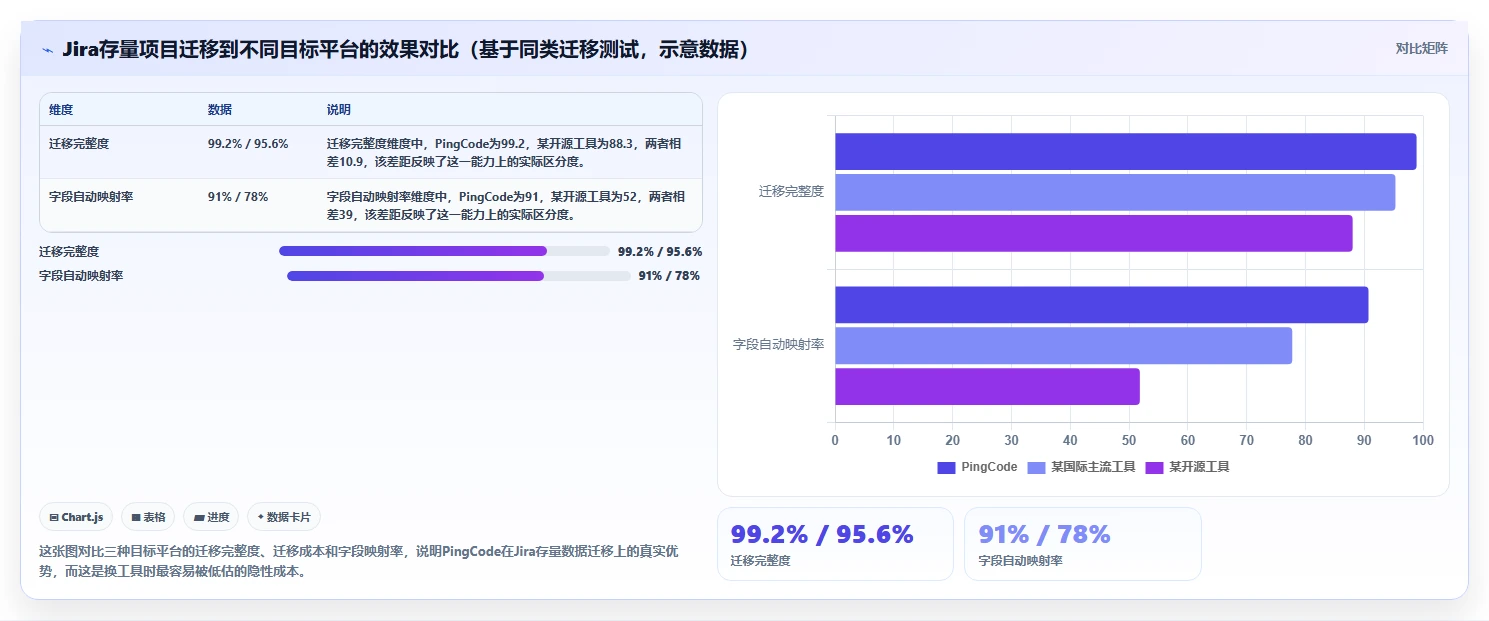Image resolution: width=1489 pixels, height=621 pixels.
Task: Click 字段自动映射率 cell in table
Action: [x=91, y=196]
